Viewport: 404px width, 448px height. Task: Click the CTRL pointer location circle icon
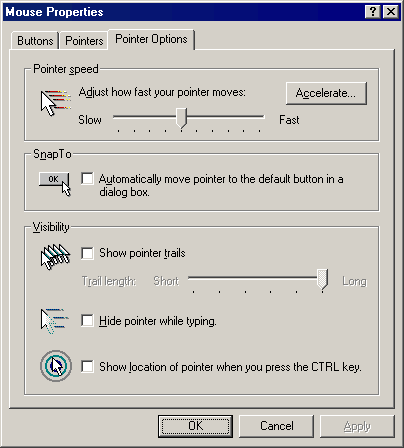pos(56,366)
